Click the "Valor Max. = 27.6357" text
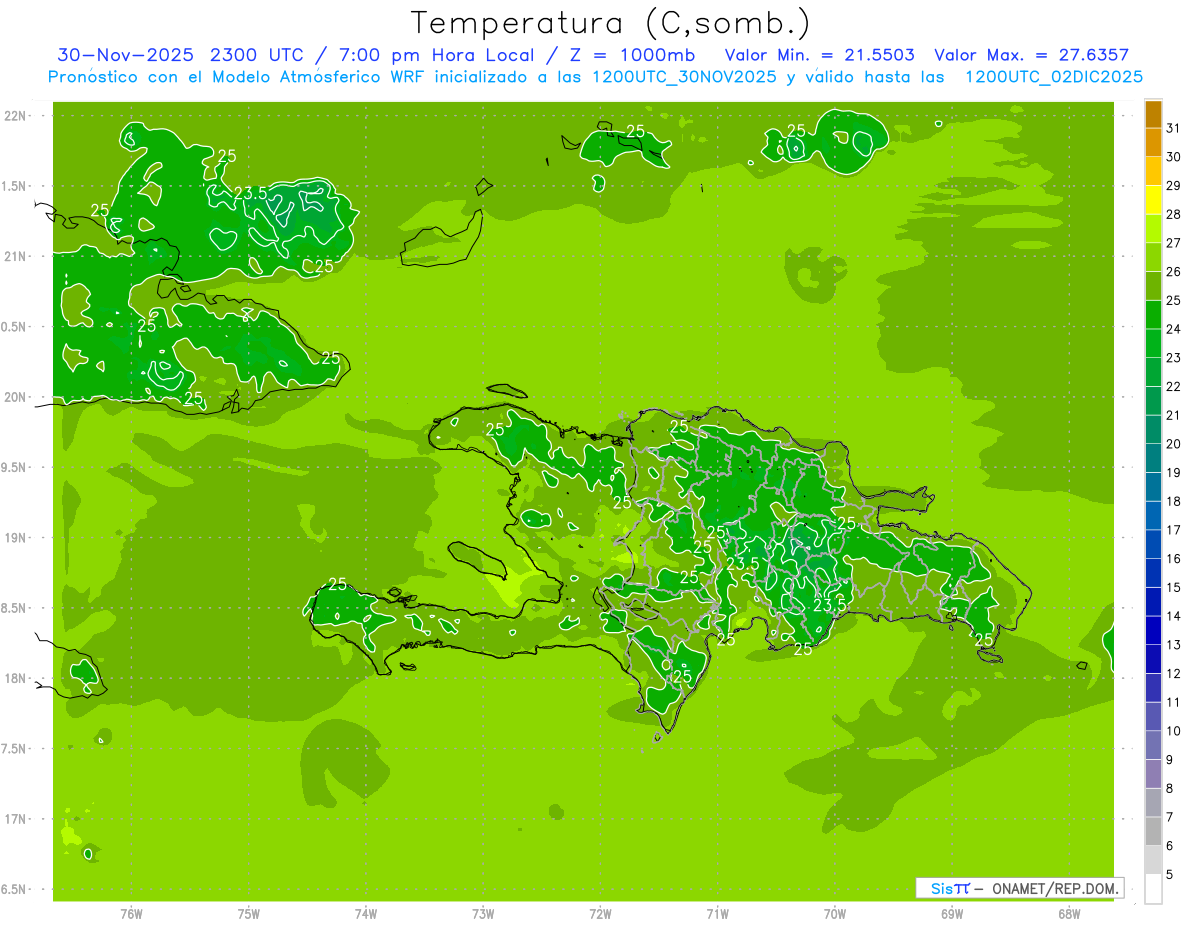The height and width of the screenshot is (927, 1200). 1031,55
